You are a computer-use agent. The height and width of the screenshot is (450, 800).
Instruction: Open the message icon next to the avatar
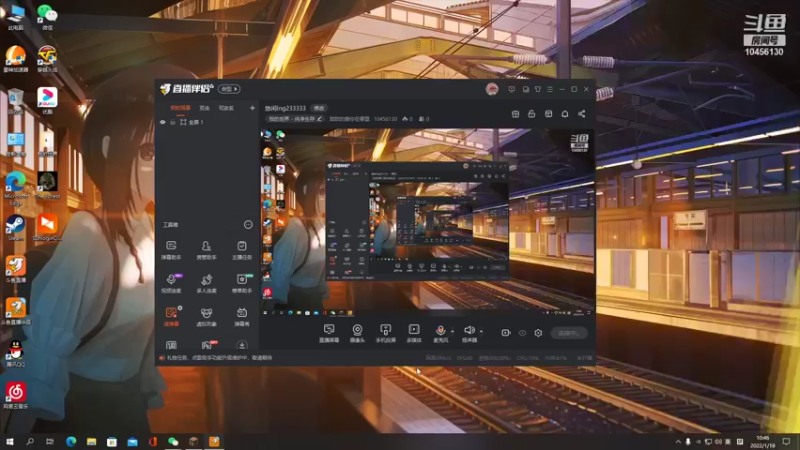pyautogui.click(x=511, y=89)
